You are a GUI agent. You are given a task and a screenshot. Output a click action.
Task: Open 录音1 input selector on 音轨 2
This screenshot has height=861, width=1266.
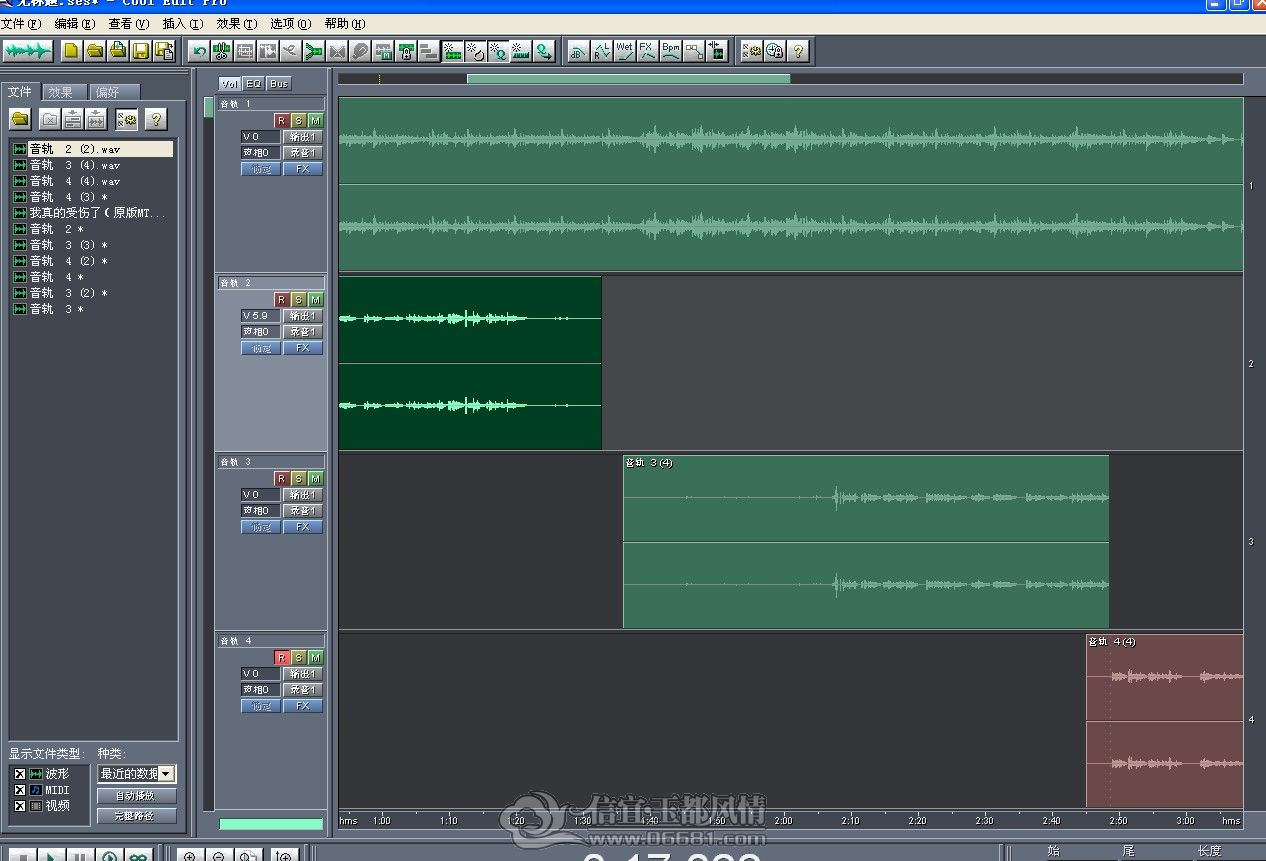(x=303, y=332)
